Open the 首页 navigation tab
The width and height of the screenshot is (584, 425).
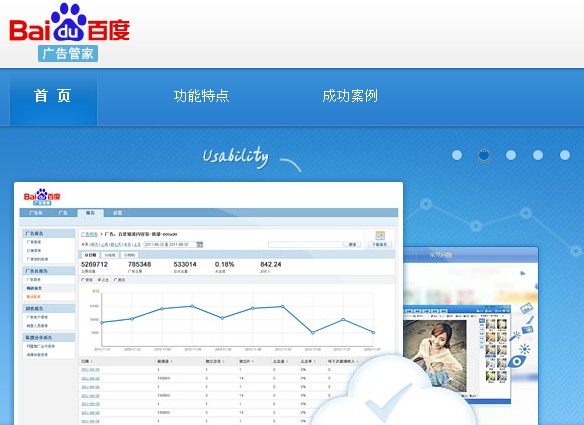coord(53,98)
